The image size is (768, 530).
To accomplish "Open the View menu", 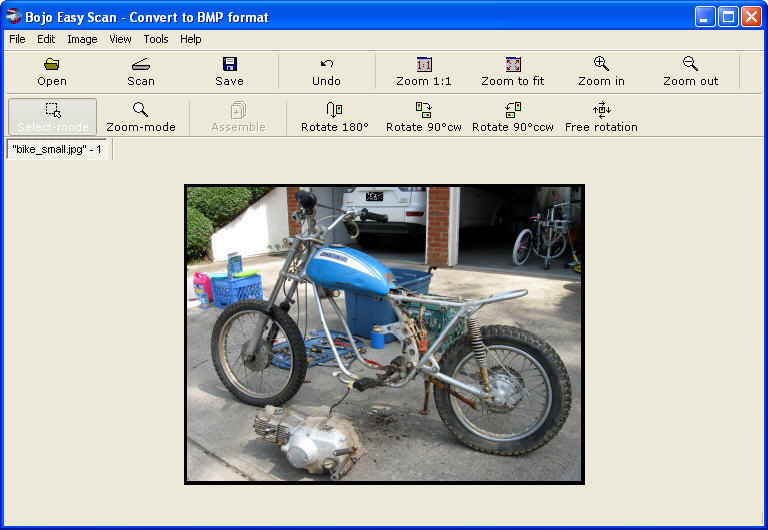I will (120, 39).
